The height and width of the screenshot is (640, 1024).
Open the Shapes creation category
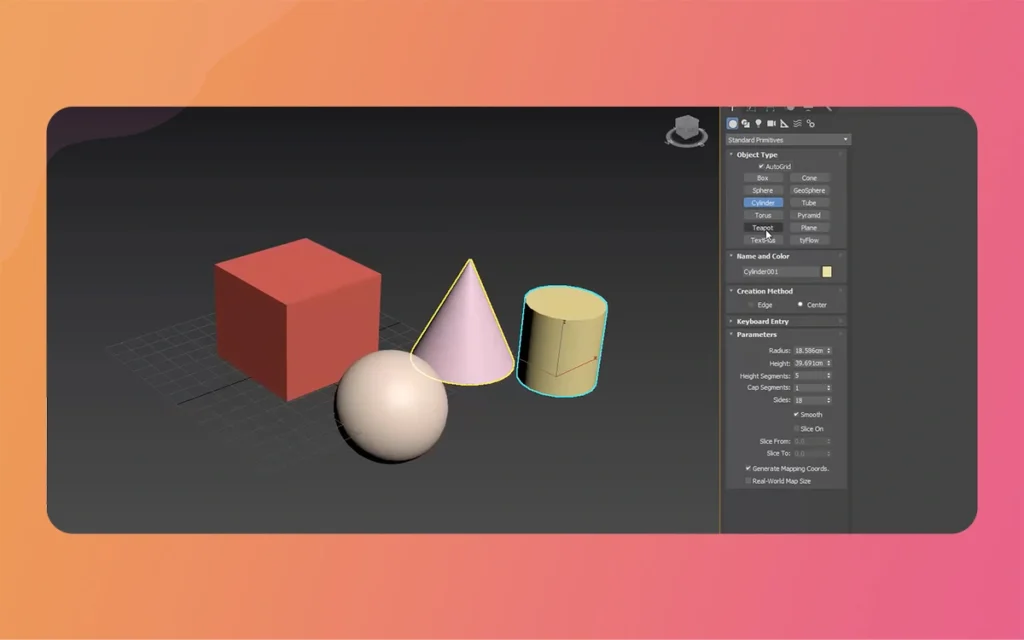pyautogui.click(x=745, y=123)
